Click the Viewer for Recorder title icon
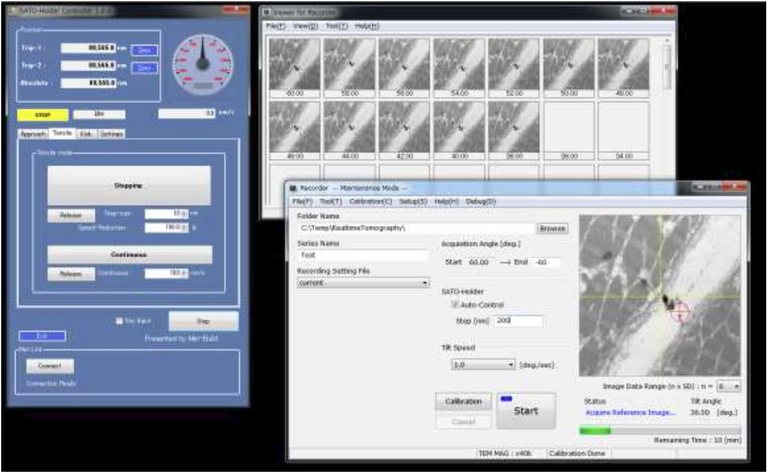Viewport: 768px width, 473px height. tap(265, 10)
